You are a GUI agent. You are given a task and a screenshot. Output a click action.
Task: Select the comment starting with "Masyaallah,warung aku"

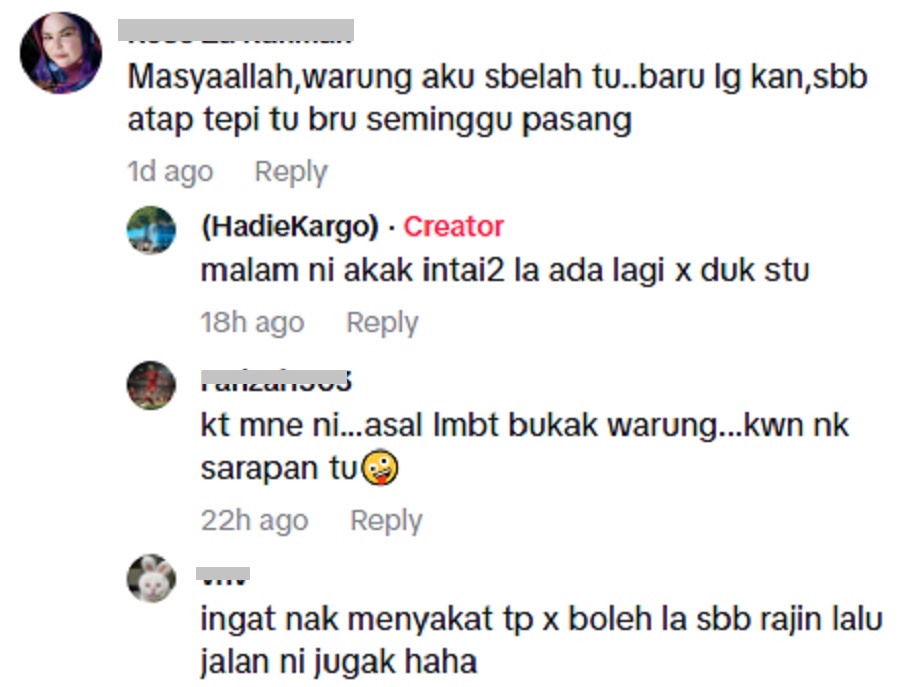pos(497,98)
